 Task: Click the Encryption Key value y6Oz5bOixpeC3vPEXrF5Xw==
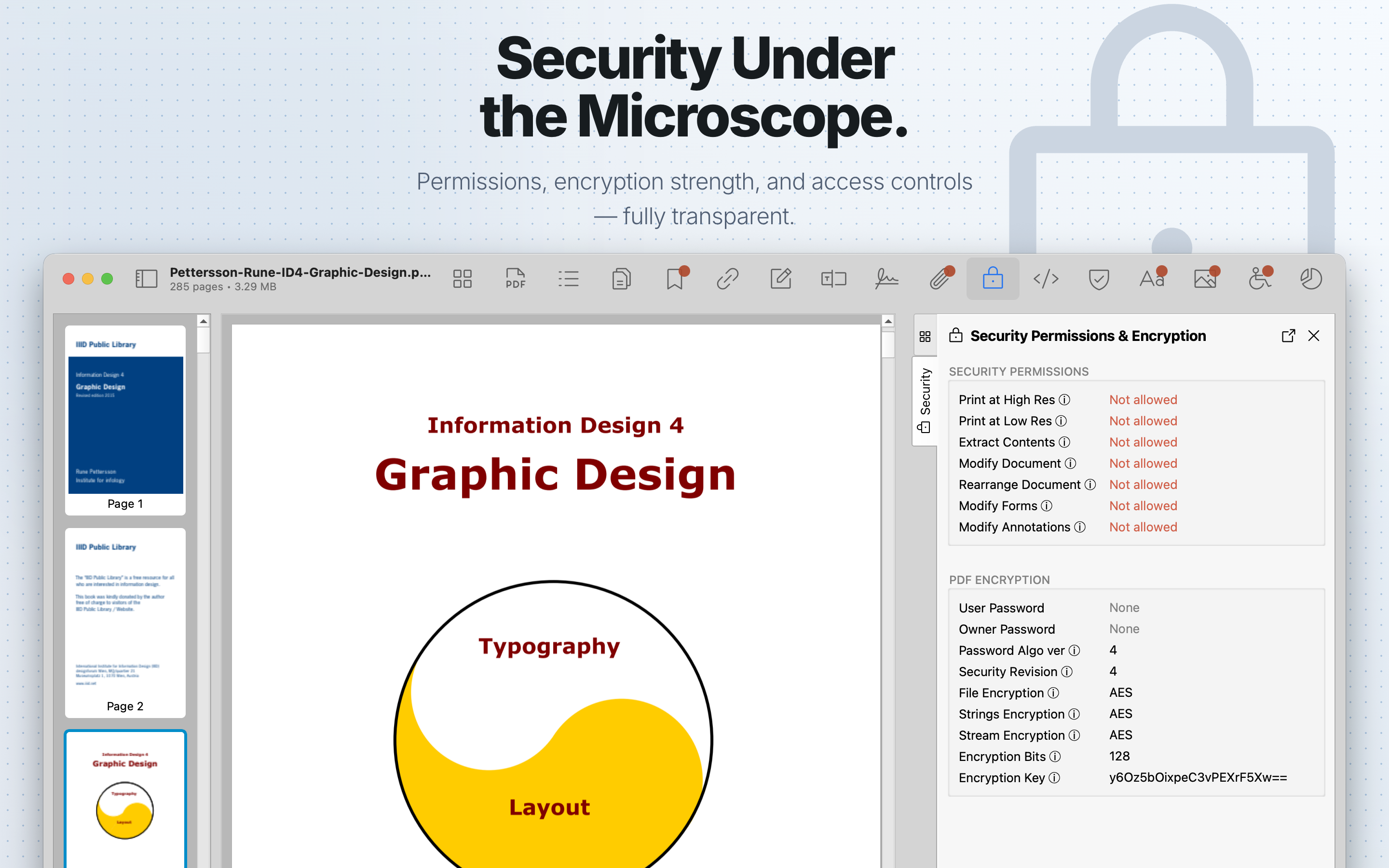tap(1198, 777)
